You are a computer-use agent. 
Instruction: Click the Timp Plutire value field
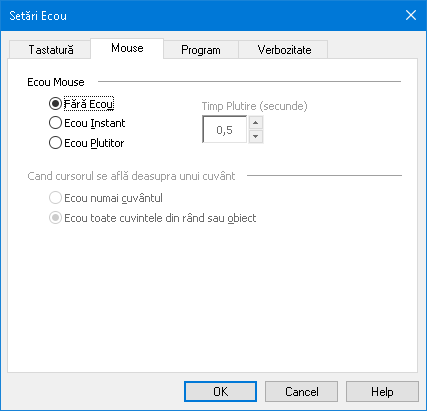[x=225, y=129]
